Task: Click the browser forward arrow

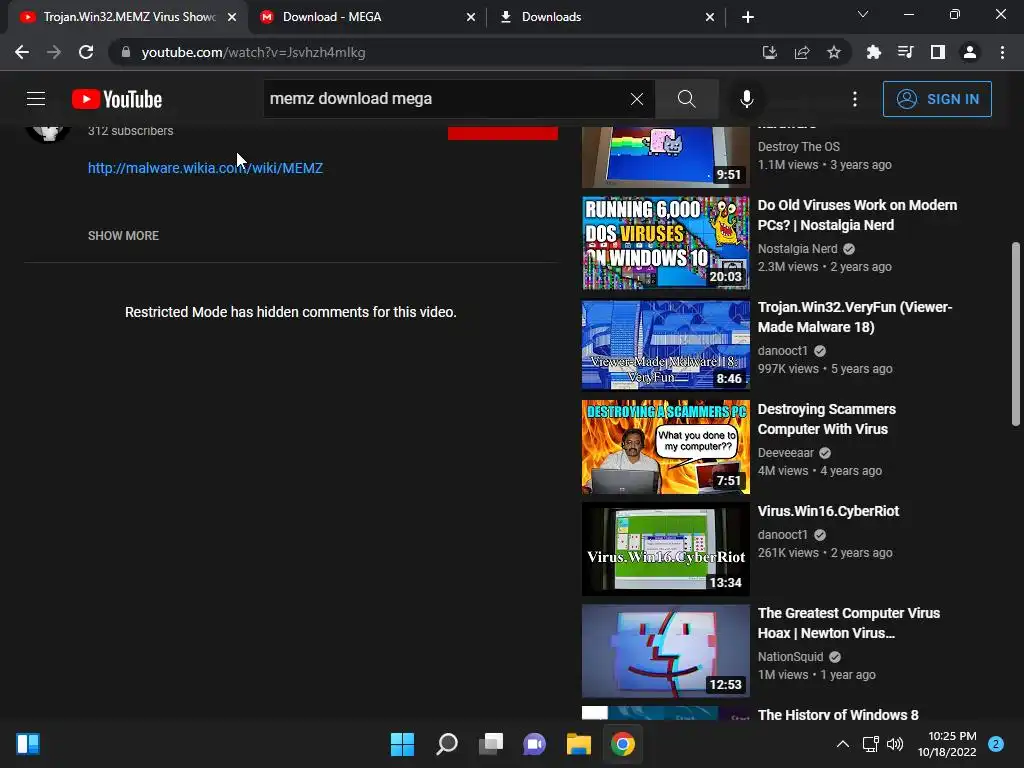Action: 54,52
